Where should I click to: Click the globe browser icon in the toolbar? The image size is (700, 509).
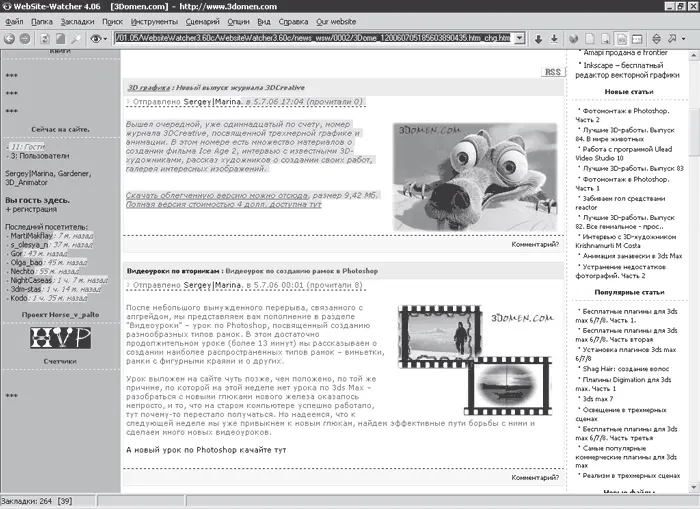click(x=574, y=39)
